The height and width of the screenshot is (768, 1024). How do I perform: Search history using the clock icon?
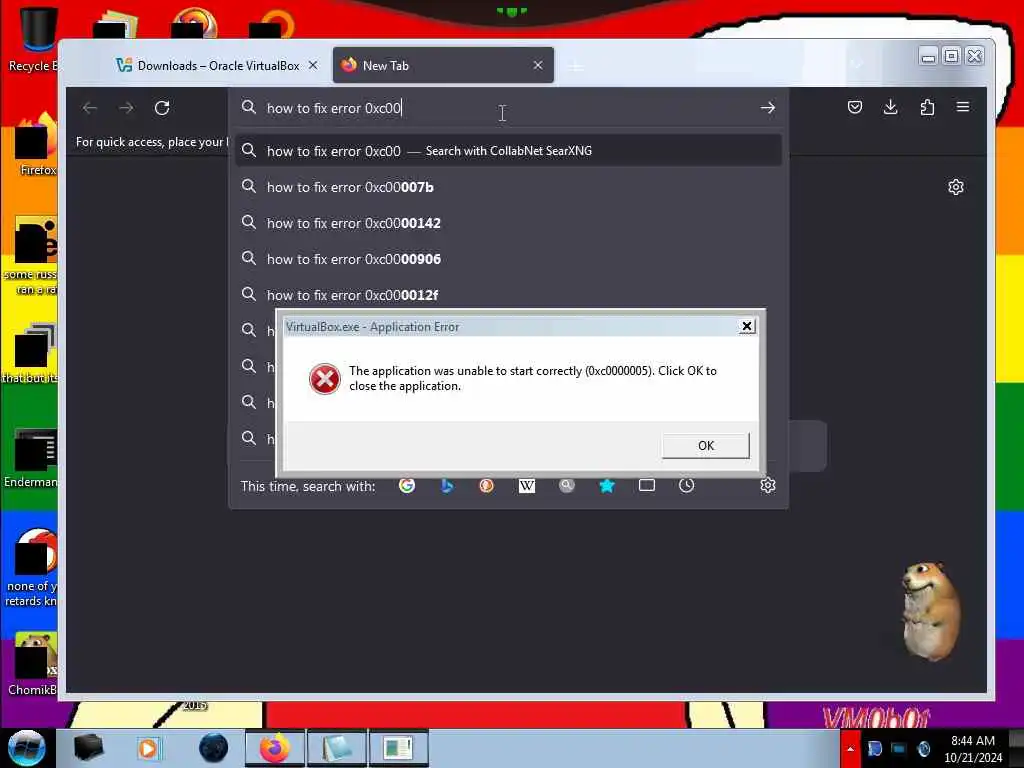[x=686, y=485]
